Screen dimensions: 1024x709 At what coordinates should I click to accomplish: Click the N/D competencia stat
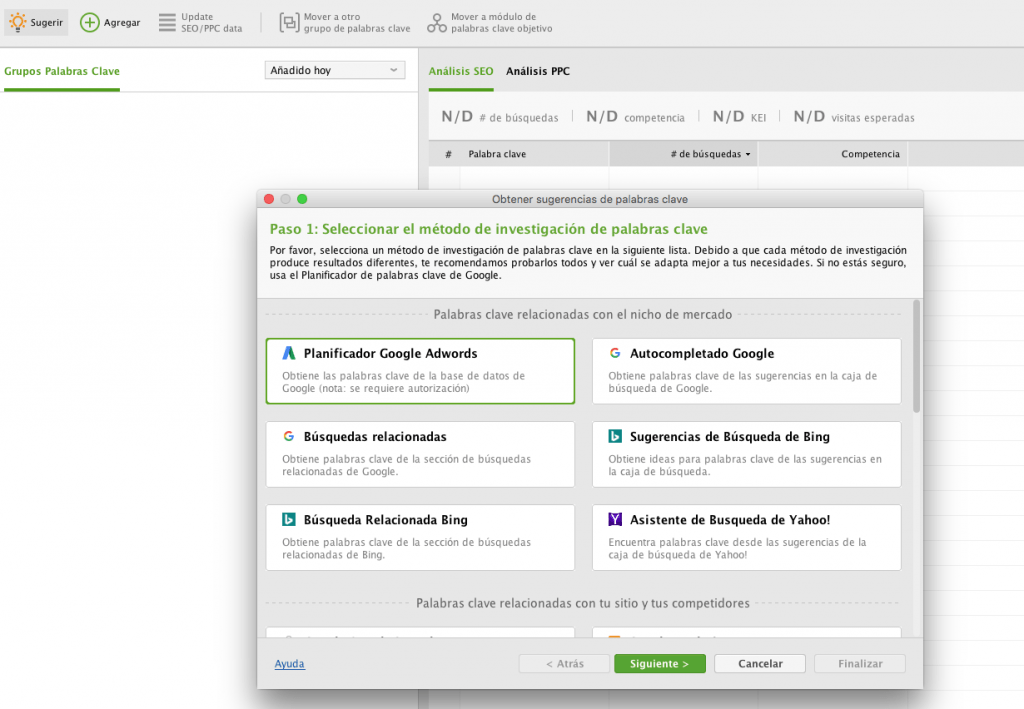pos(635,117)
